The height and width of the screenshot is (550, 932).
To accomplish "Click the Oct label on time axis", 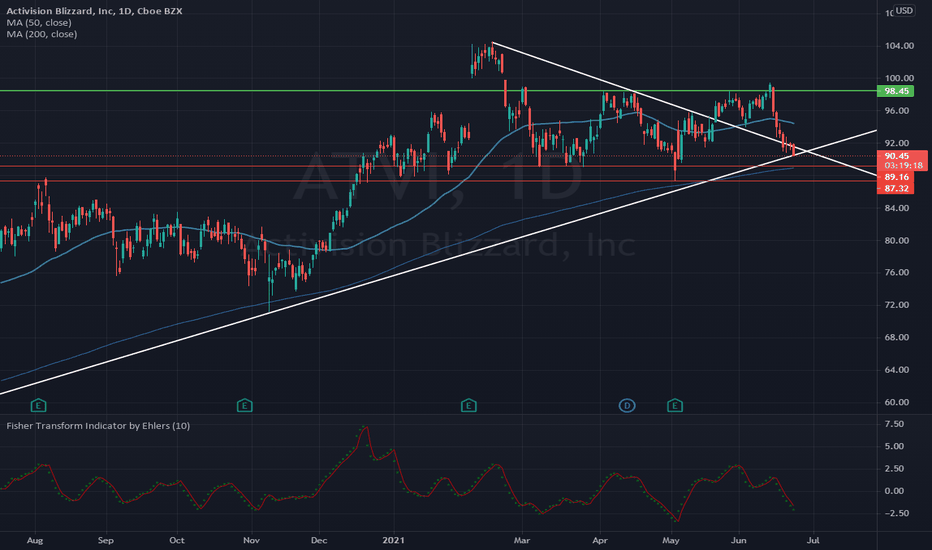I will [x=177, y=540].
